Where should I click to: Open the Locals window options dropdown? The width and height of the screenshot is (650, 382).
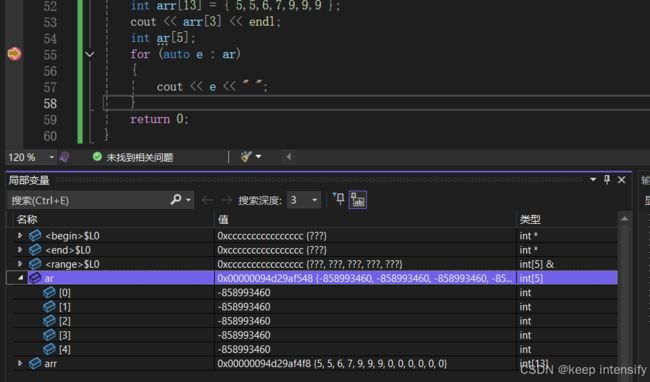[593, 179]
